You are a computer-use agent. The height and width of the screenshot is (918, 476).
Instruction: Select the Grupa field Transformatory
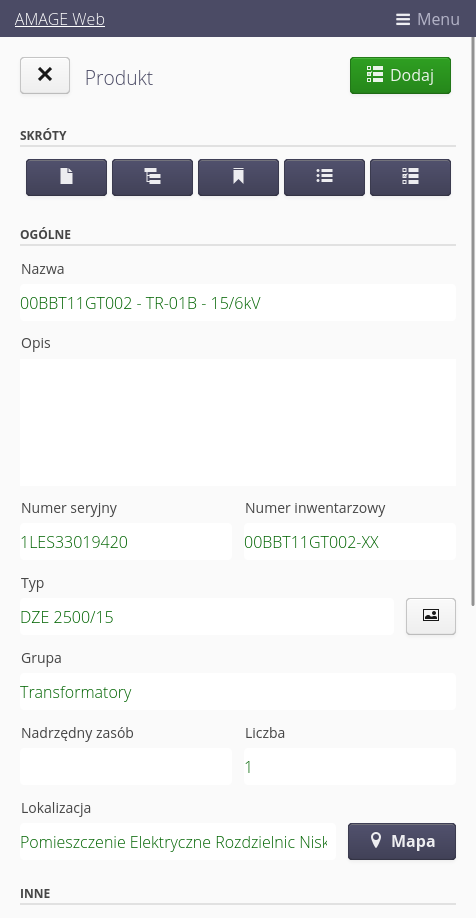(x=238, y=691)
